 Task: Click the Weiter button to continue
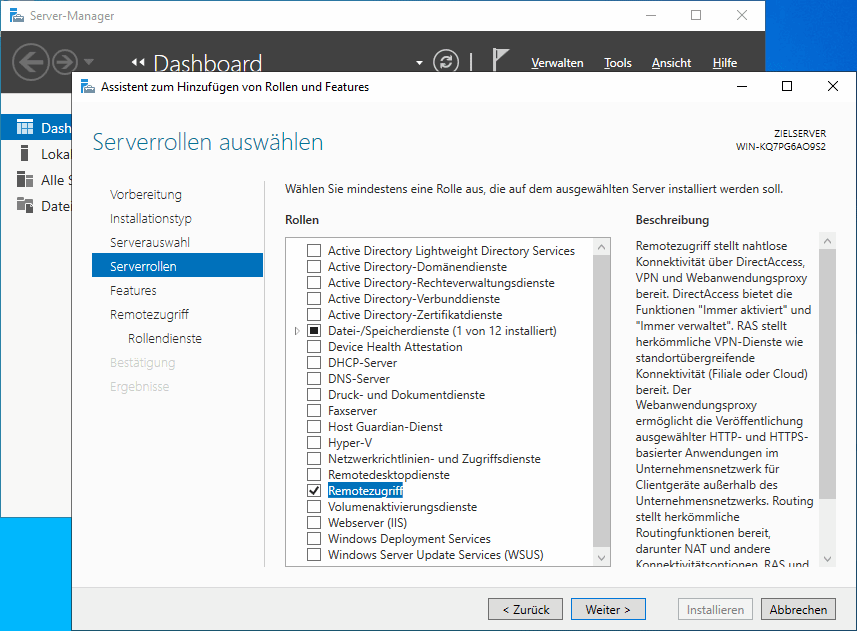(x=608, y=608)
